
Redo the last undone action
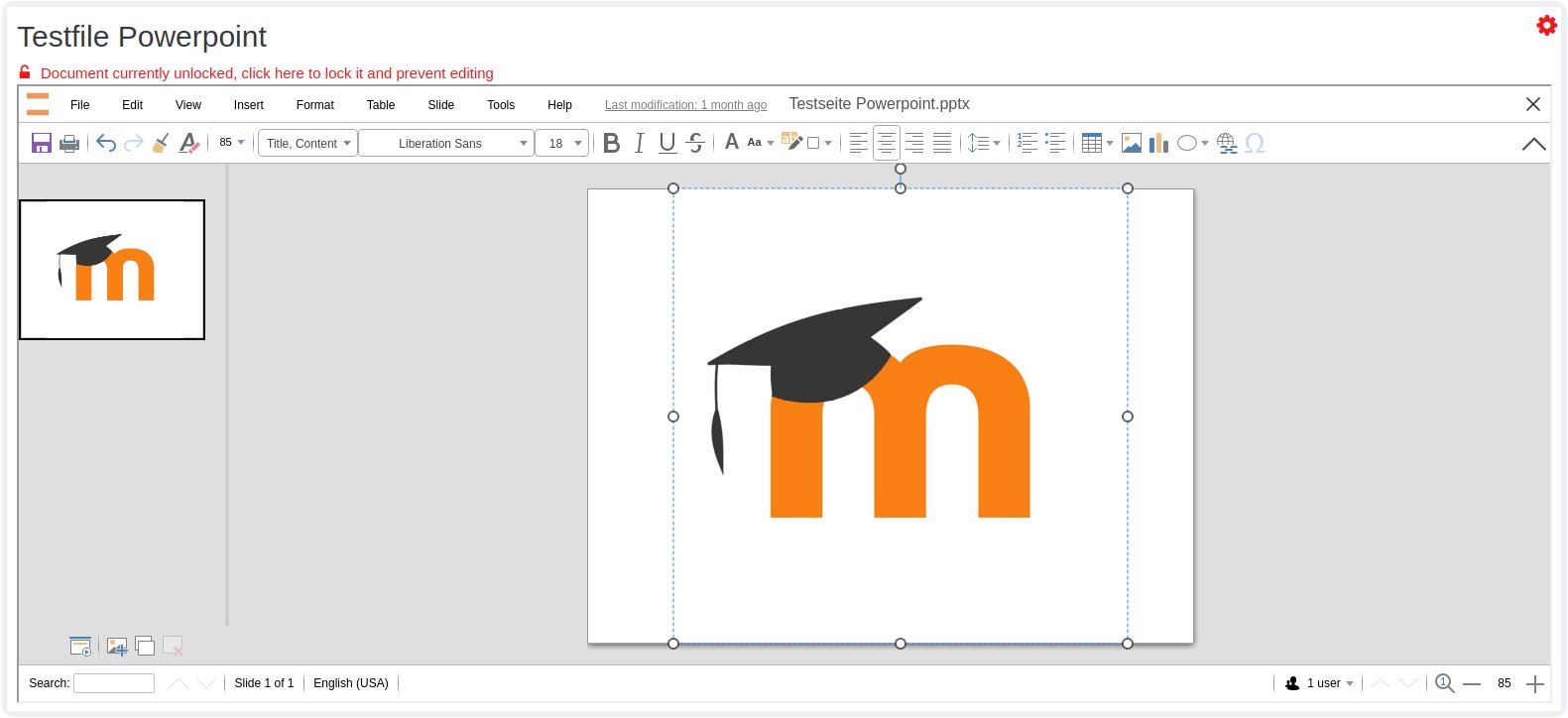click(134, 143)
